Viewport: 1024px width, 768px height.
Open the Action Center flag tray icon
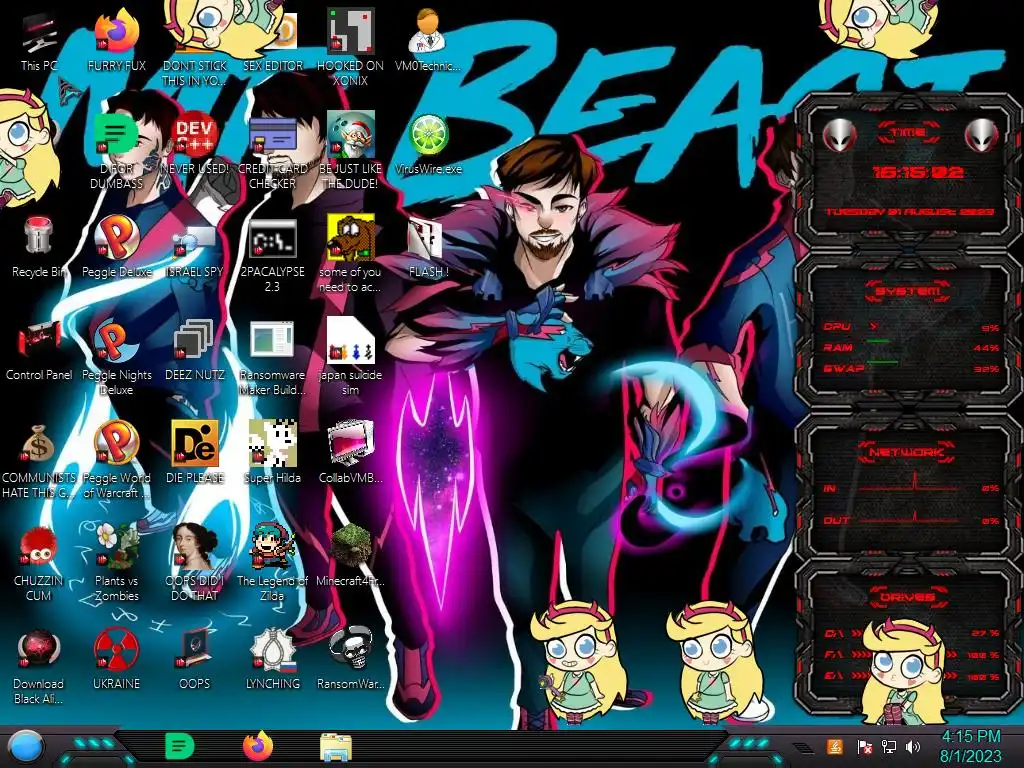click(864, 746)
